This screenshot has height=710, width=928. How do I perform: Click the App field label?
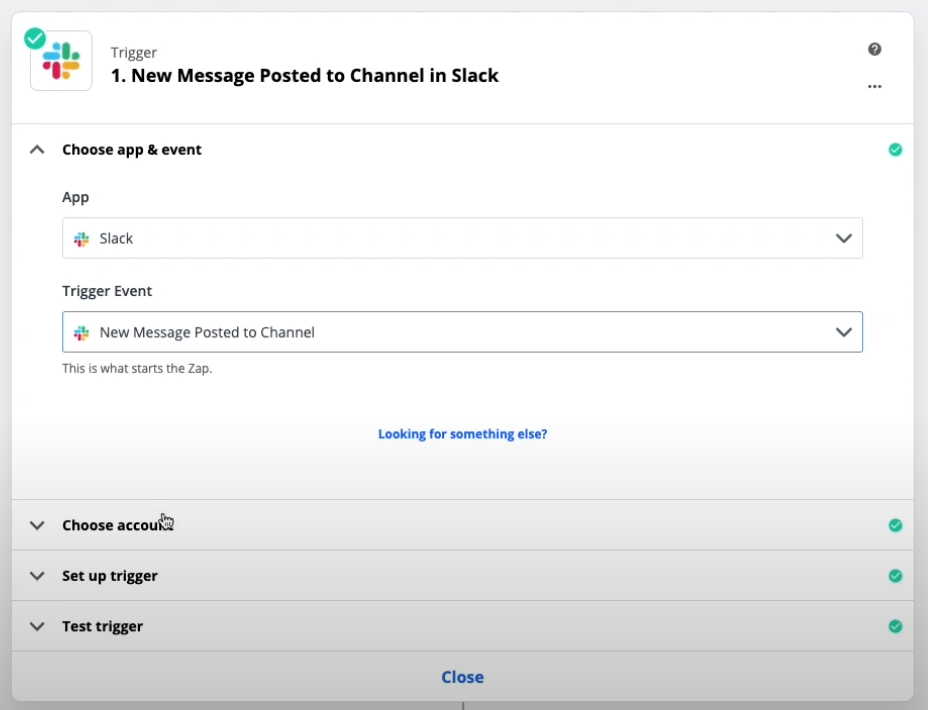(76, 197)
